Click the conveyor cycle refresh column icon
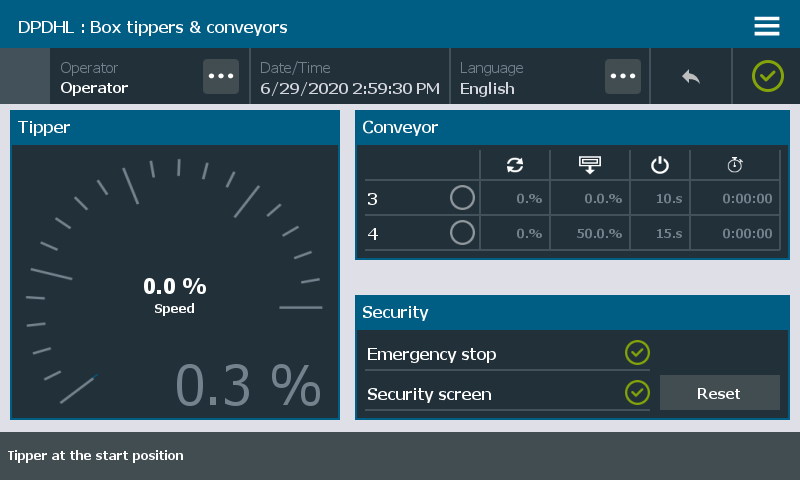 click(515, 165)
